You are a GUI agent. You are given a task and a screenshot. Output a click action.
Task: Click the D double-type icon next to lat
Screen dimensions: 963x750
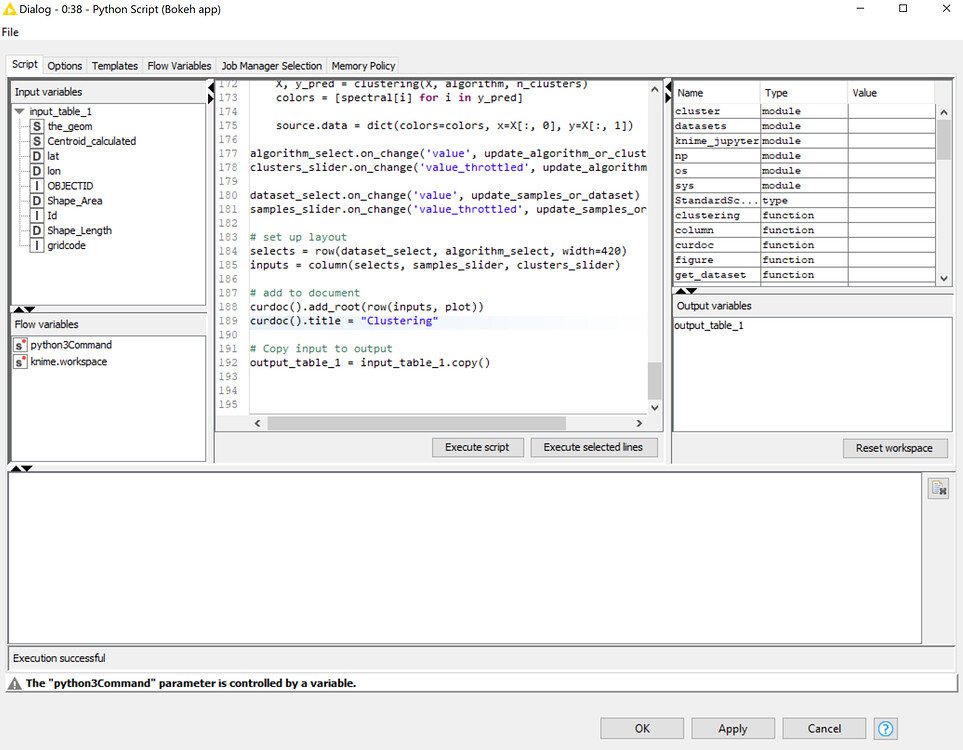(36, 156)
